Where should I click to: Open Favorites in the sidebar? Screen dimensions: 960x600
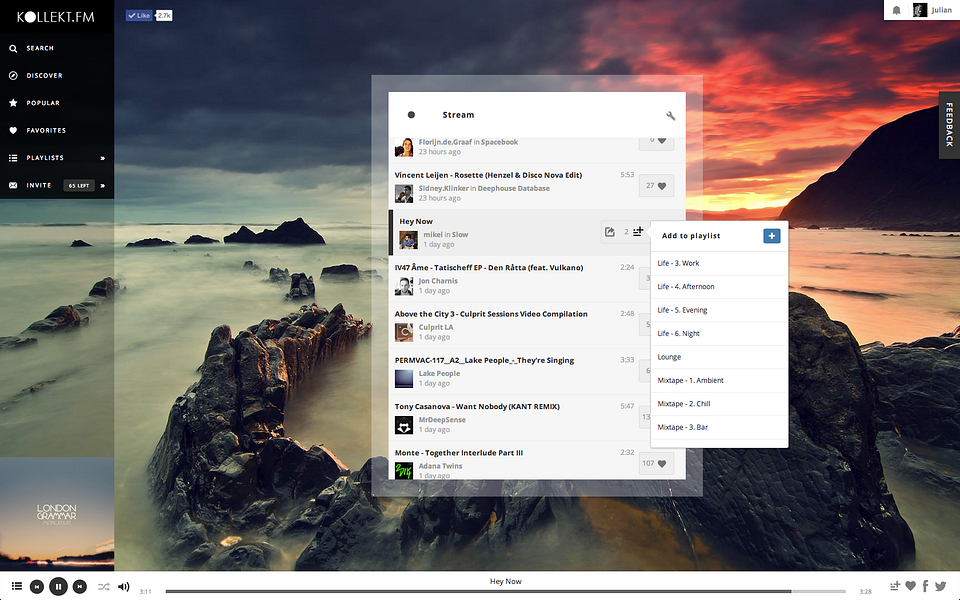click(46, 130)
